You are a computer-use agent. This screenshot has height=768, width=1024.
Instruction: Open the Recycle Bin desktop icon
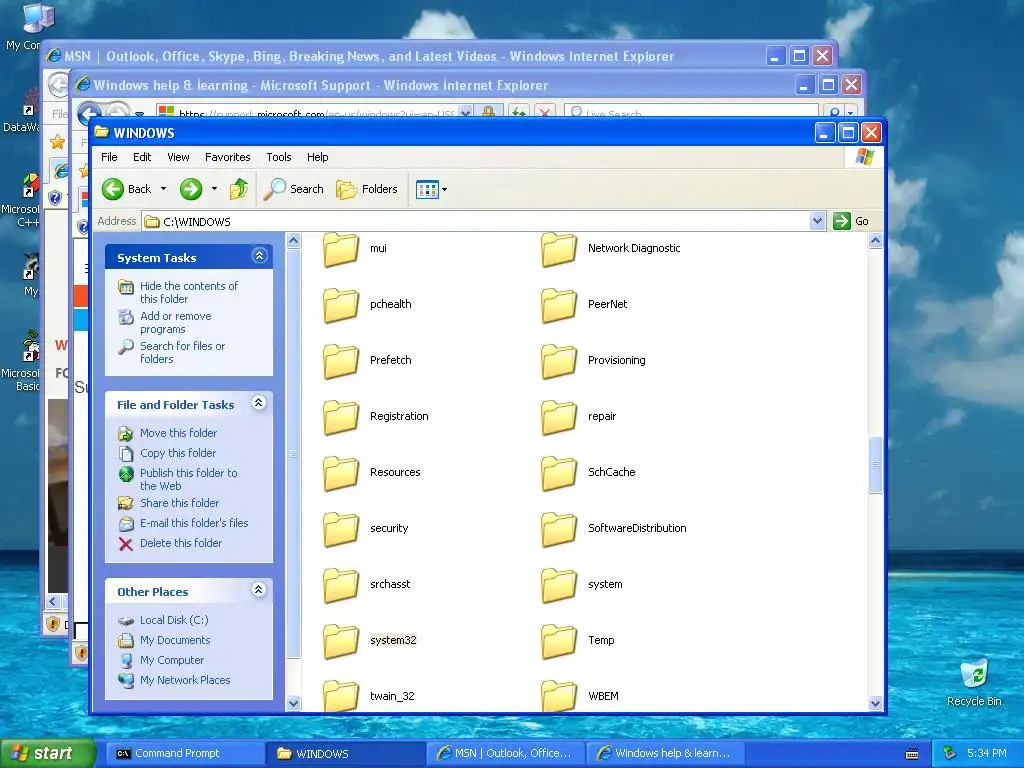coord(974,682)
